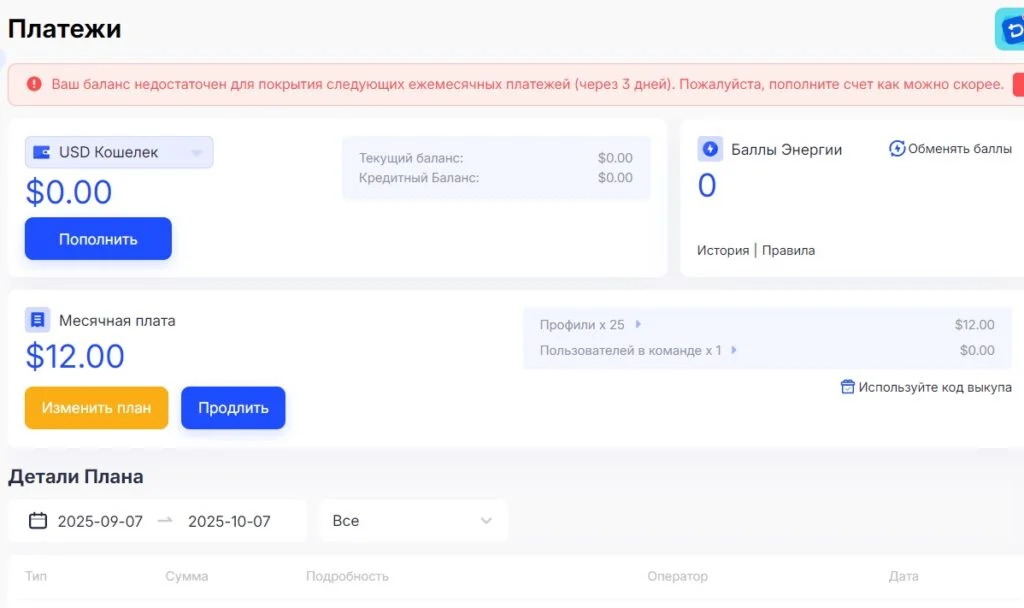
Task: Click the Тип column header
Action: click(36, 576)
